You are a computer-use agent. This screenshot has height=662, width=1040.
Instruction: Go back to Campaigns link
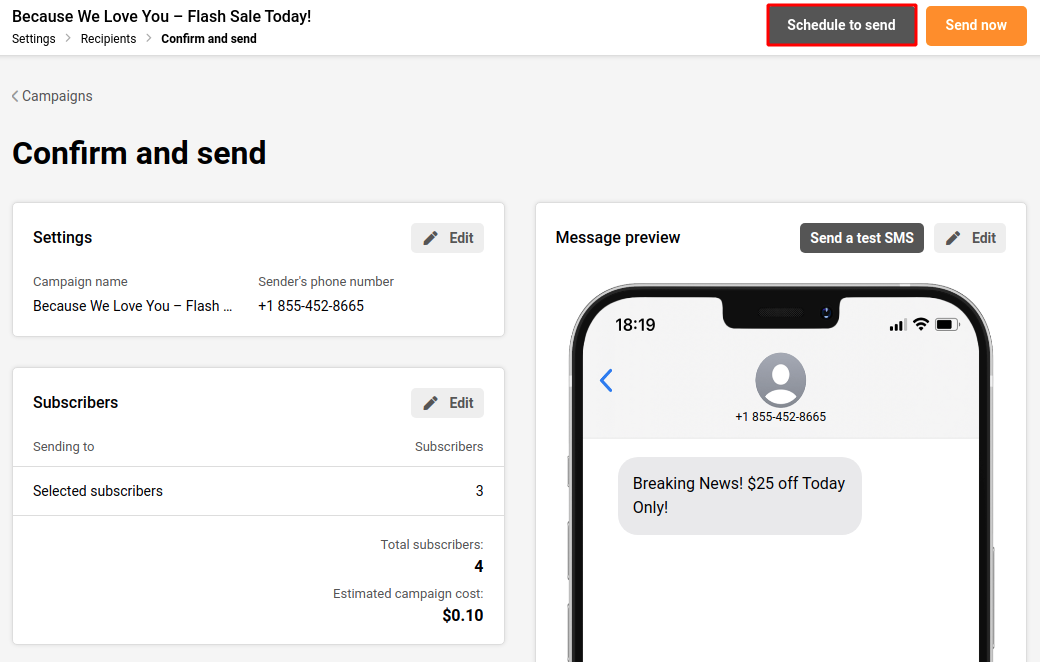point(57,96)
